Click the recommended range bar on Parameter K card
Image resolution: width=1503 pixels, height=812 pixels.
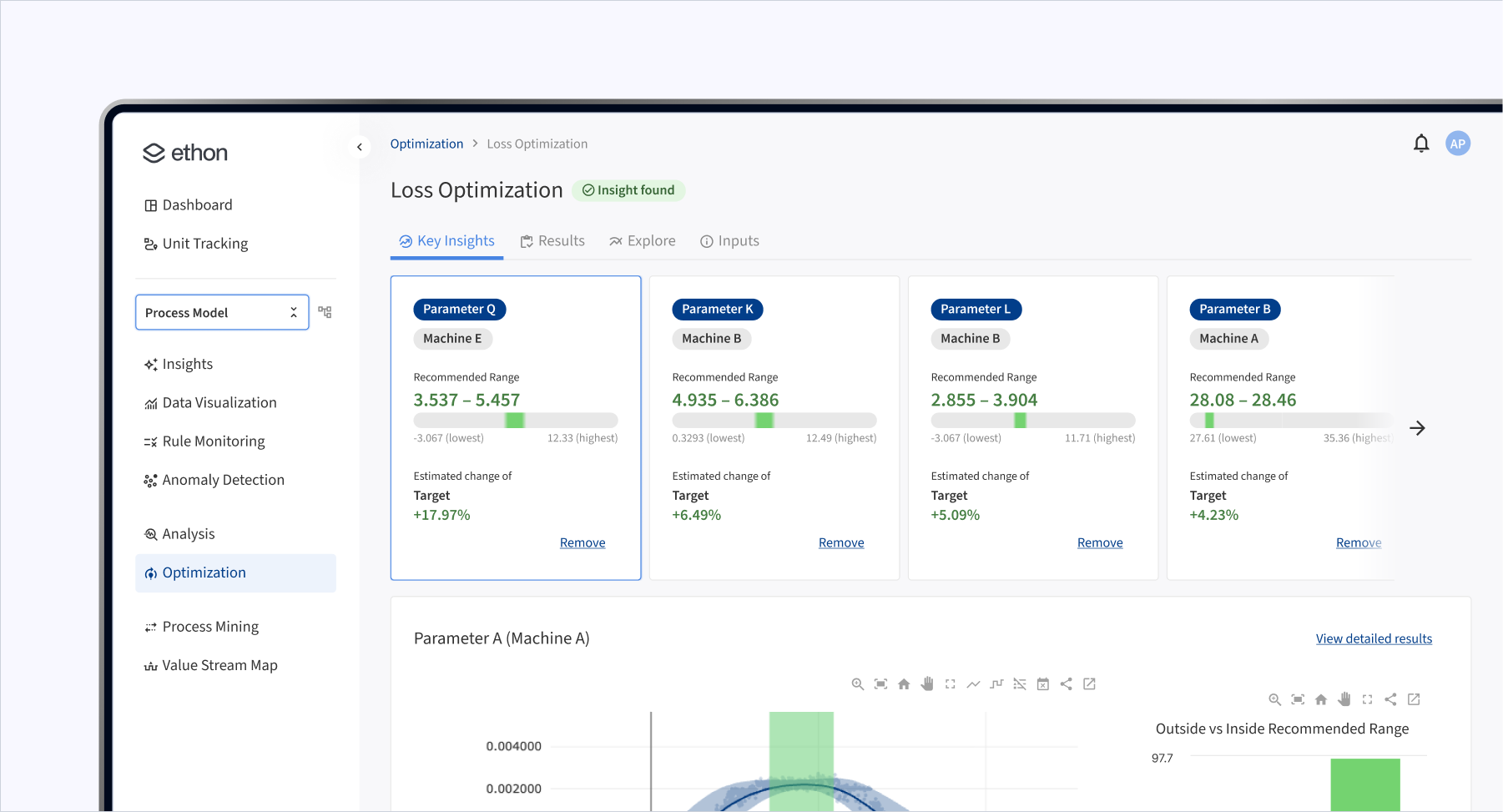coord(774,420)
